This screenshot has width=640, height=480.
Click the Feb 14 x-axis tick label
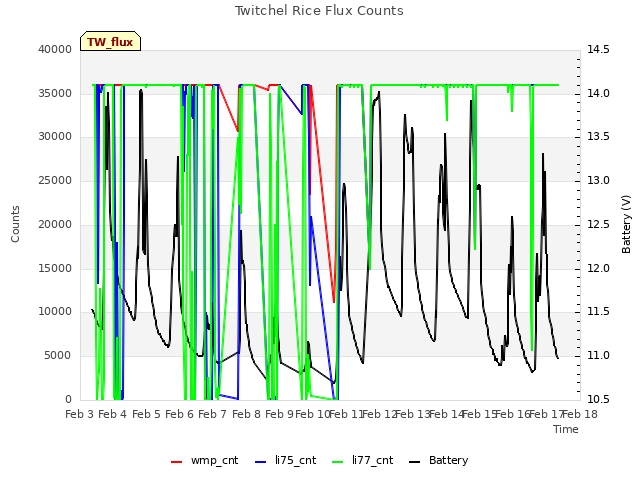click(446, 414)
